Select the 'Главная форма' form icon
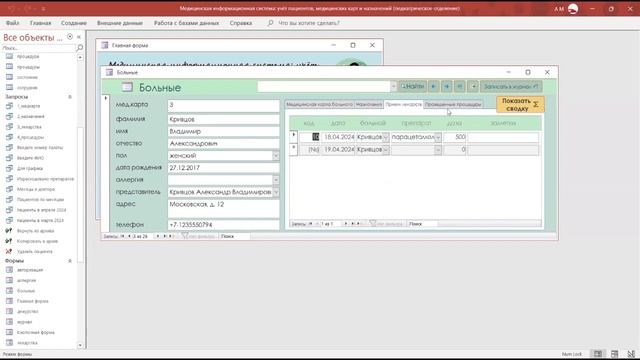 pos(9,301)
